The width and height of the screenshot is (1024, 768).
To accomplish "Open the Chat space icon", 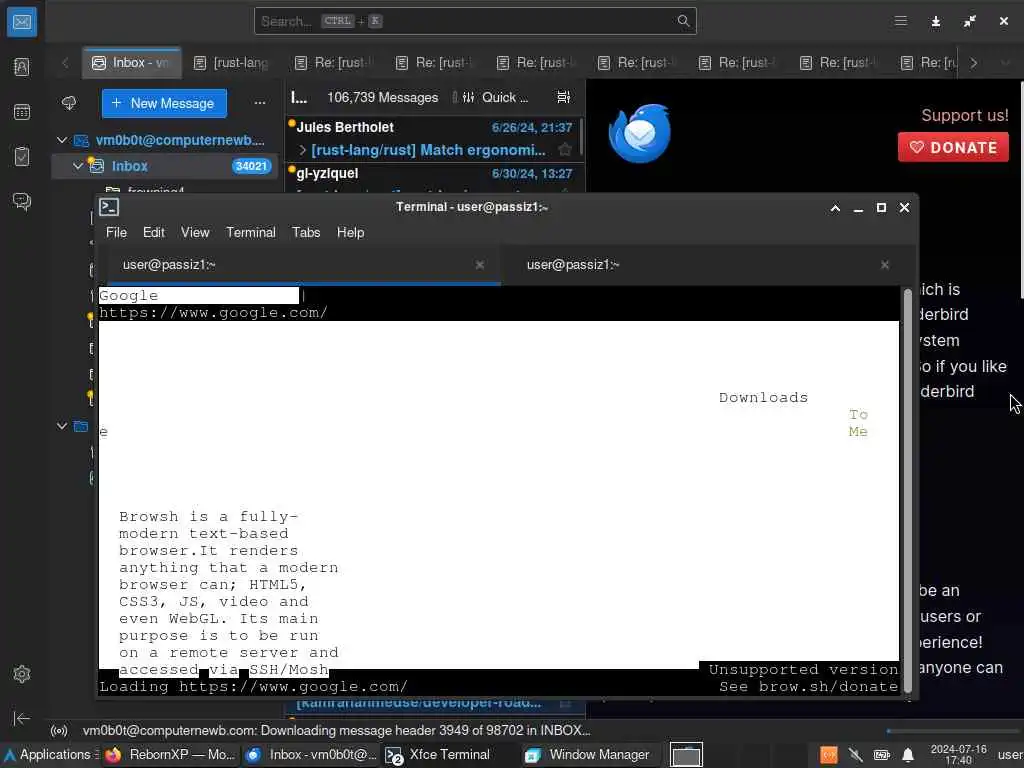I will [x=22, y=201].
